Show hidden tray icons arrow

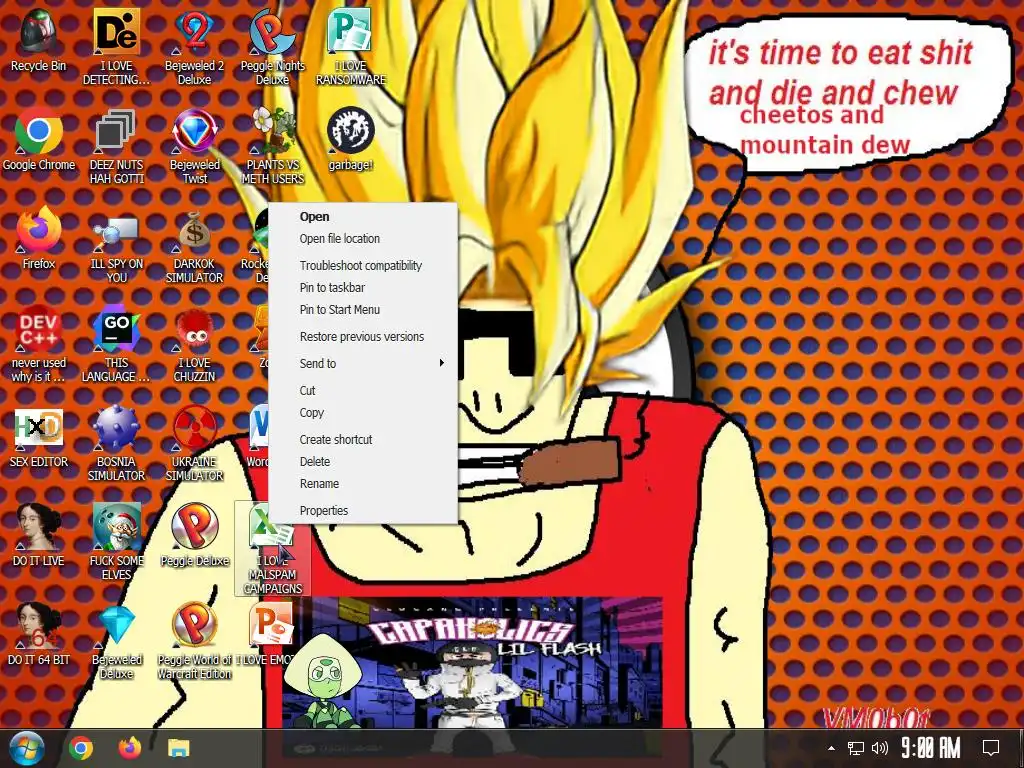tap(831, 748)
